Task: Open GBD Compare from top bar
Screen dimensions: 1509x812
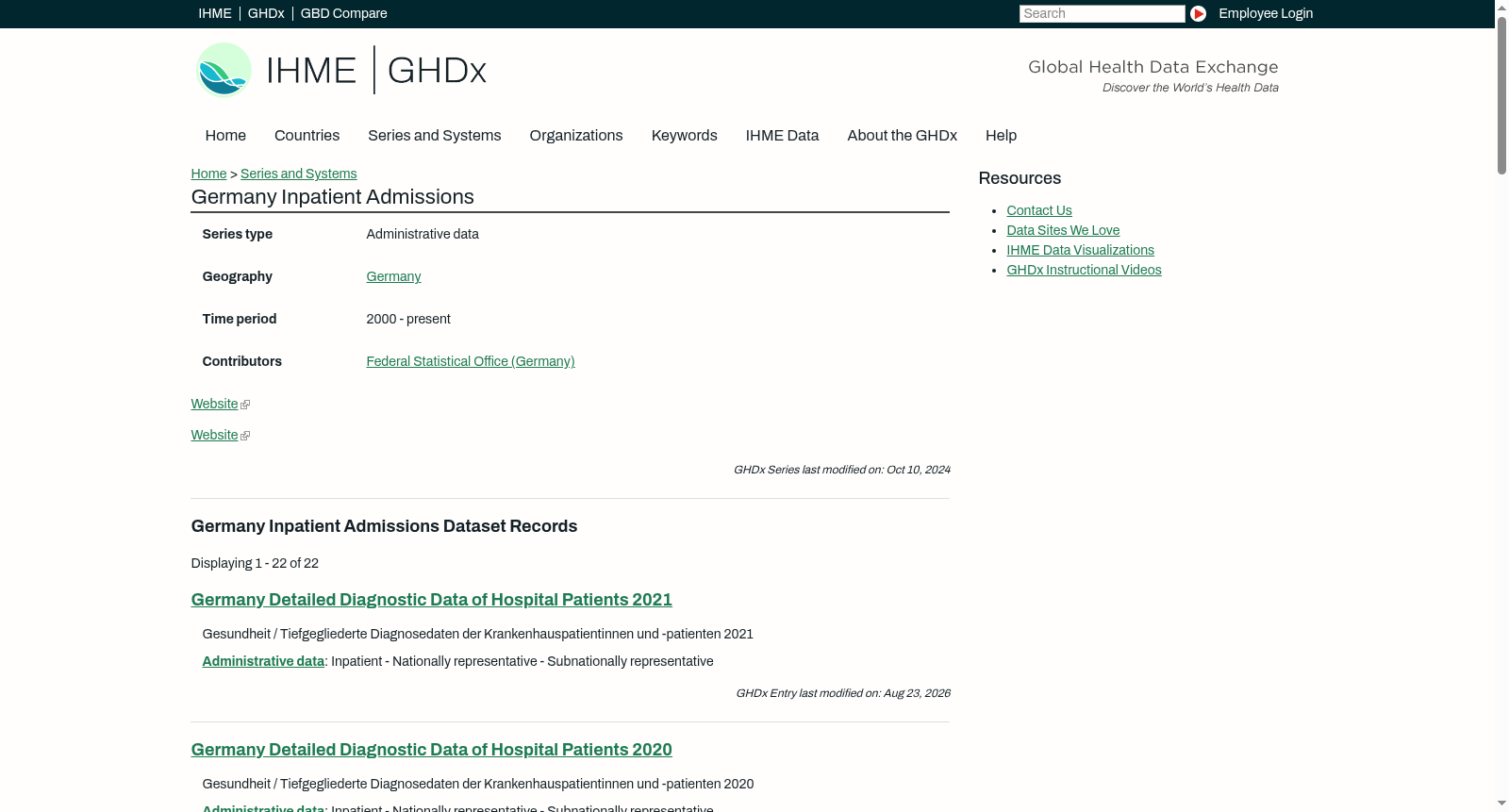Action: pos(343,13)
